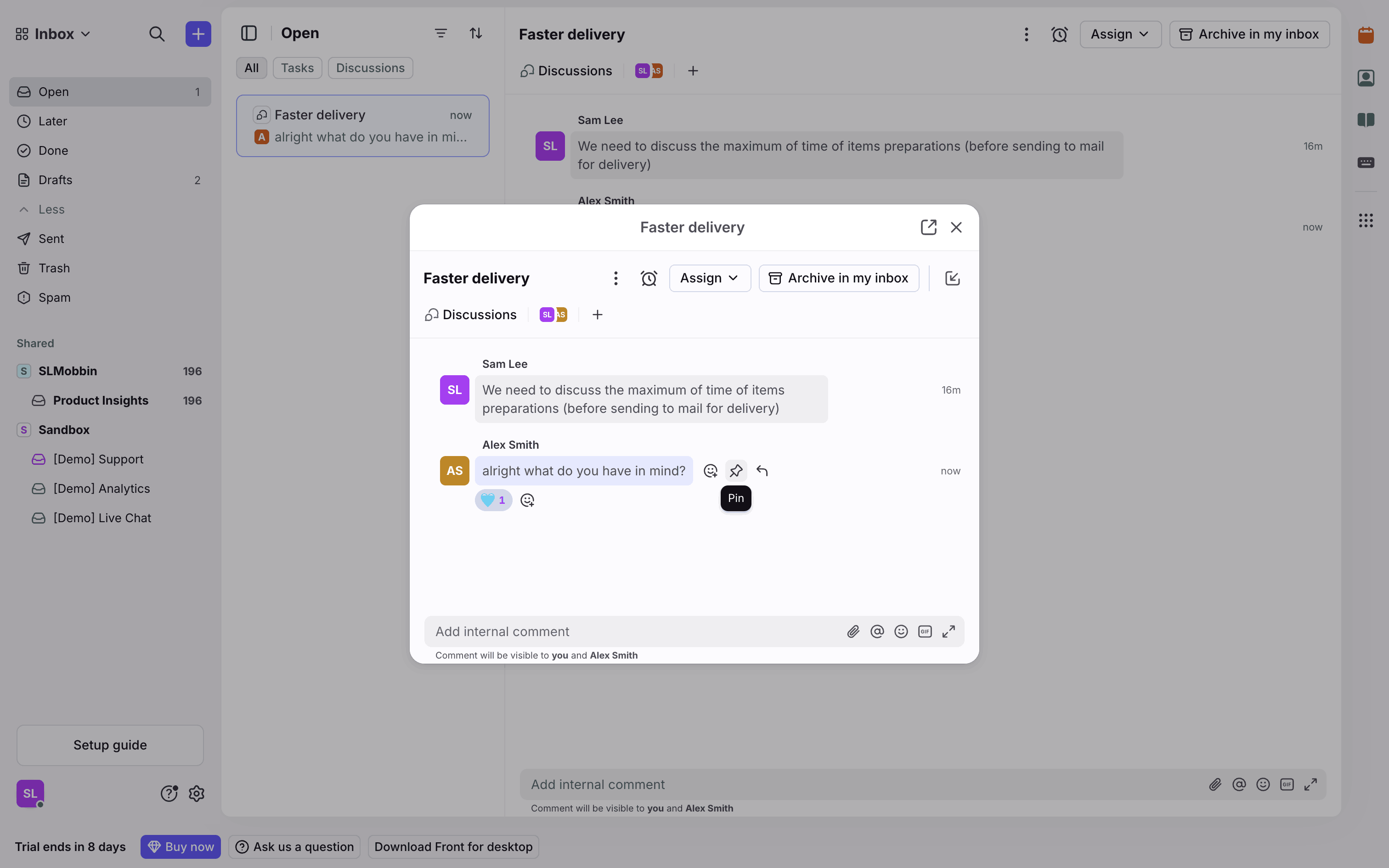Insert GIF in popup comment box
This screenshot has width=1389, height=868.
[x=925, y=631]
